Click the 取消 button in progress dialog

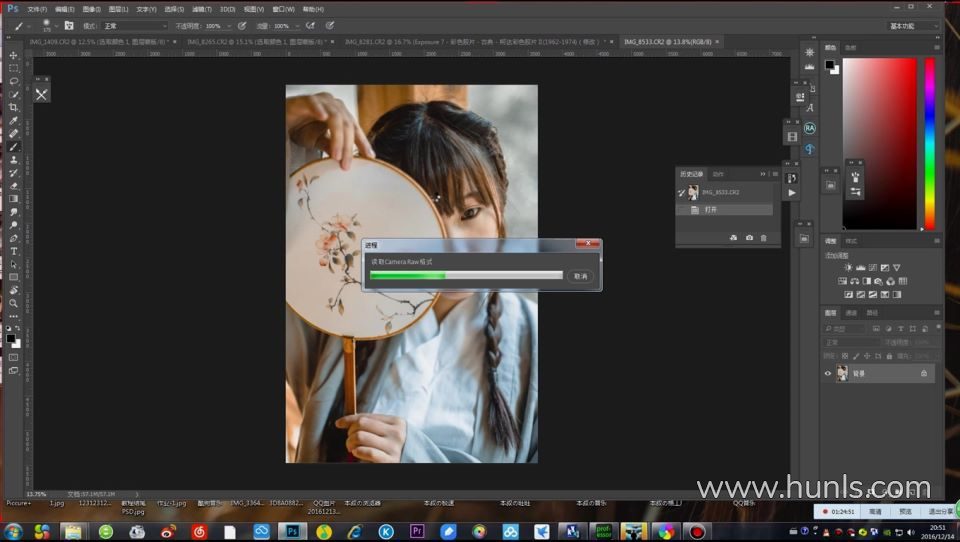tap(580, 276)
